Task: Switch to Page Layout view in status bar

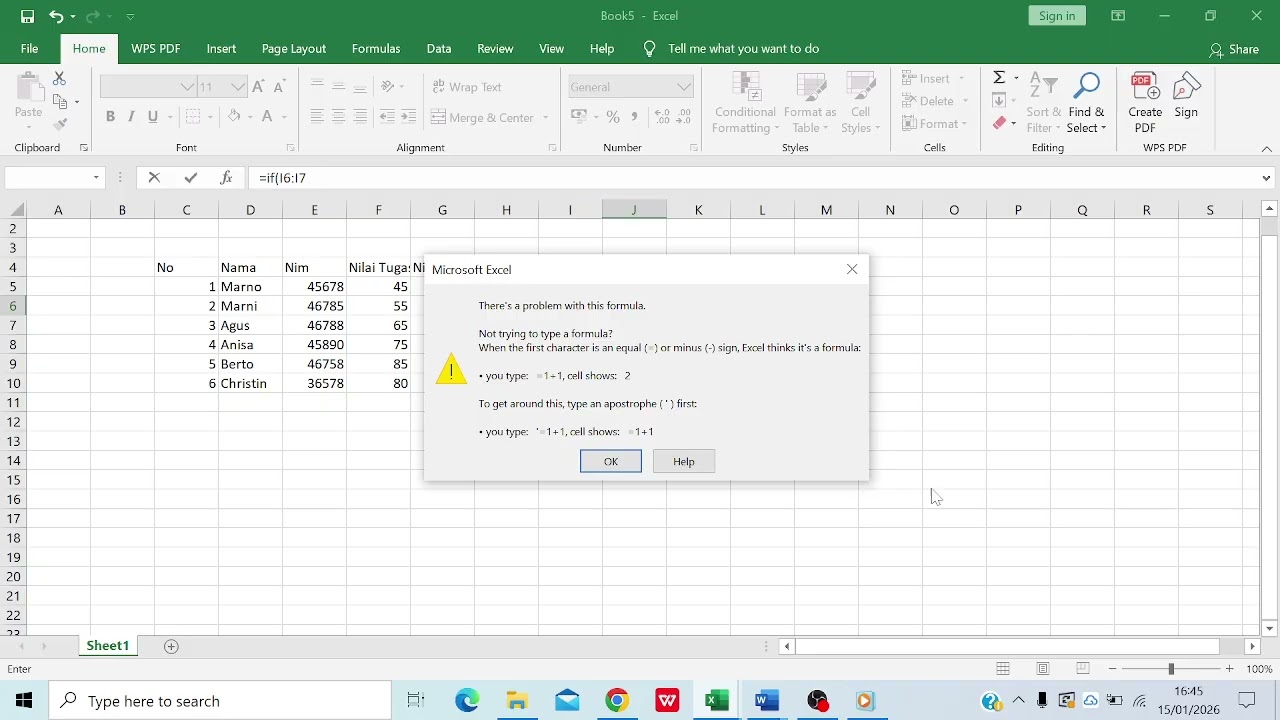Action: coord(1043,669)
